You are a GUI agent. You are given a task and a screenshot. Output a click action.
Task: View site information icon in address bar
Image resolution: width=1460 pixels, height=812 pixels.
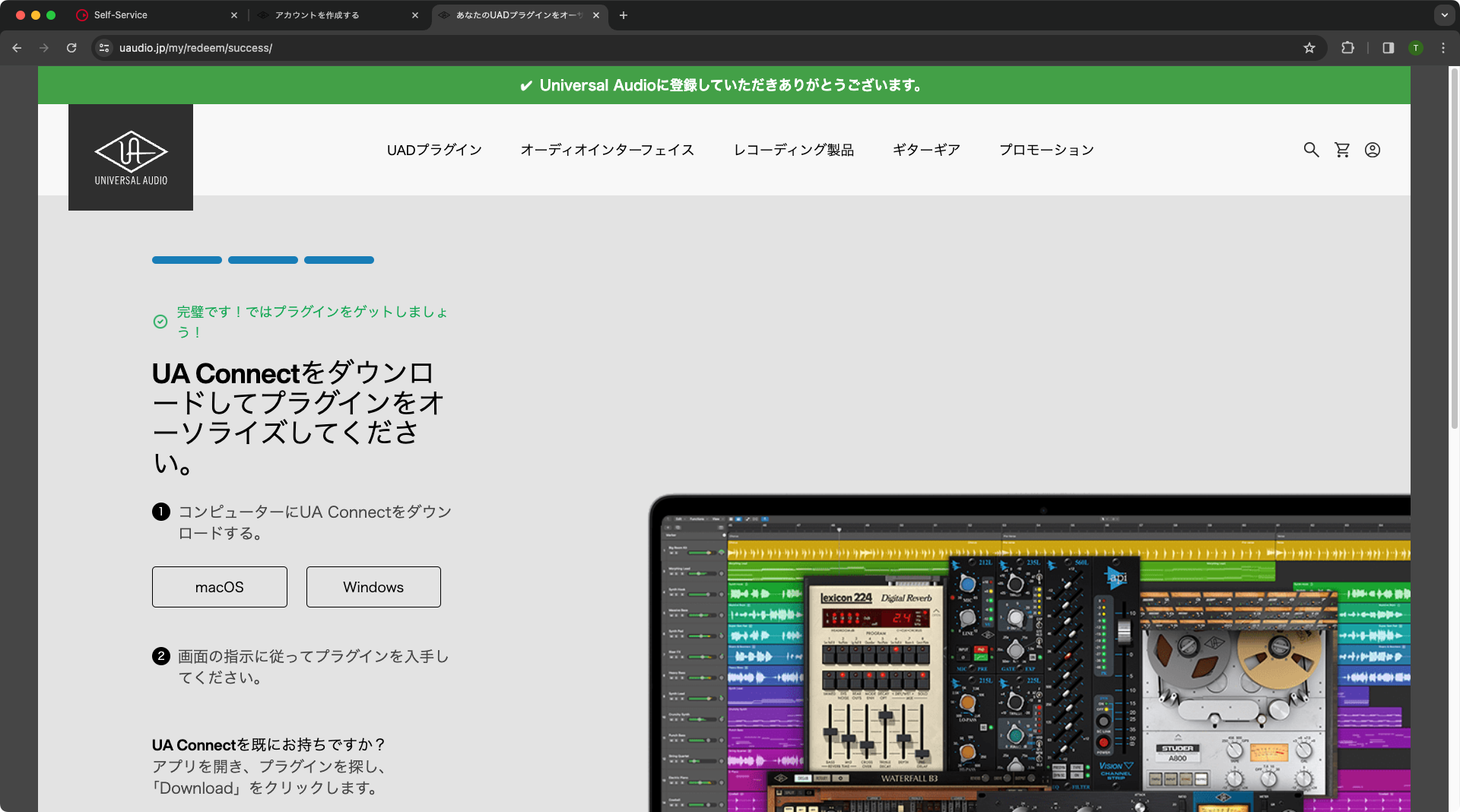[x=105, y=48]
